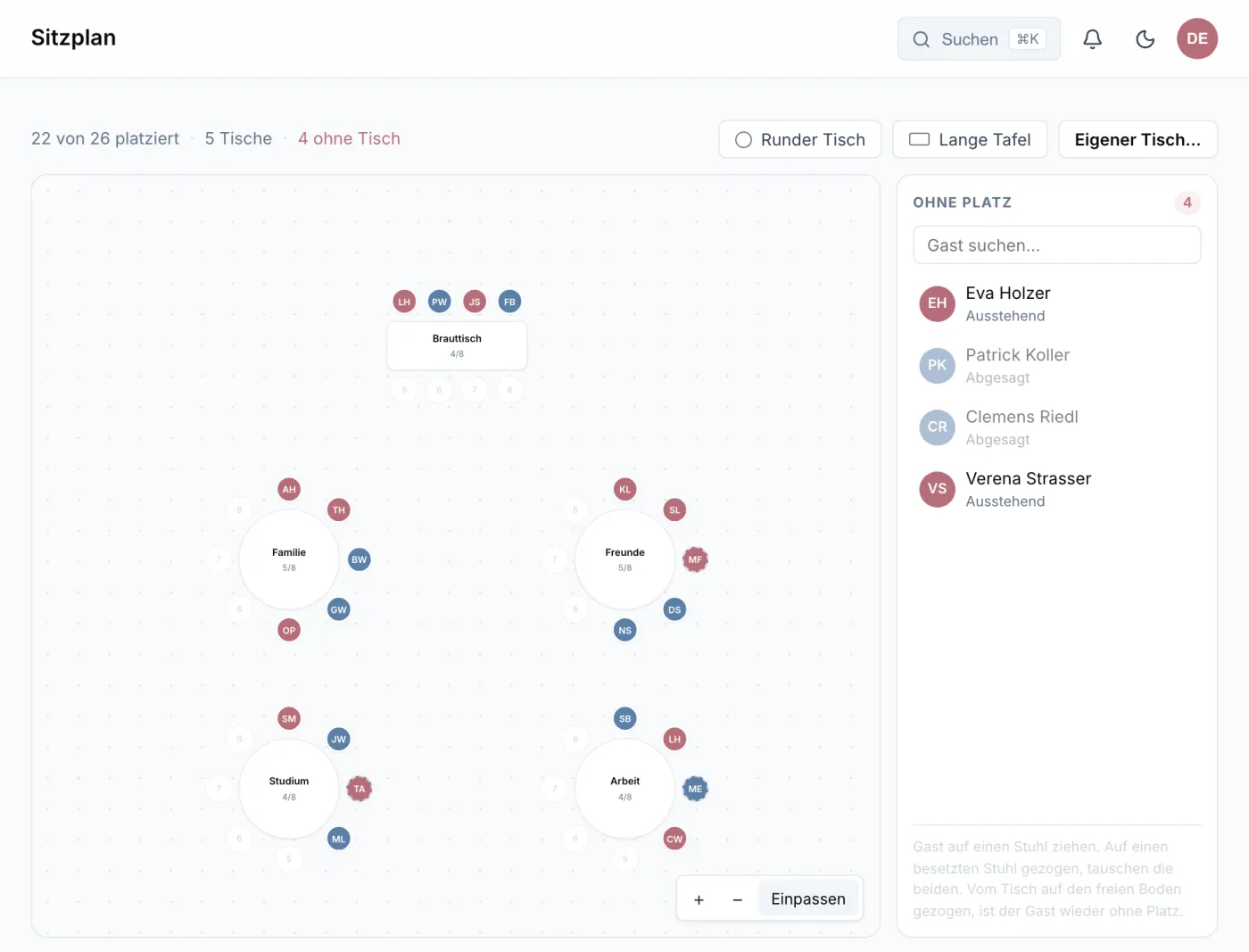The image size is (1249, 952).
Task: Zoom out with the minus button
Action: coord(738,899)
